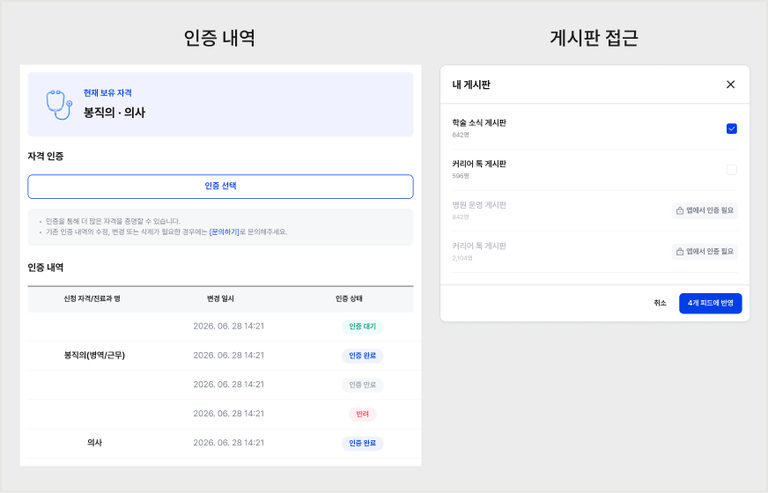Image resolution: width=768 pixels, height=493 pixels.
Task: Uncheck the 학술 소식 게시판 checkbox
Action: point(732,129)
